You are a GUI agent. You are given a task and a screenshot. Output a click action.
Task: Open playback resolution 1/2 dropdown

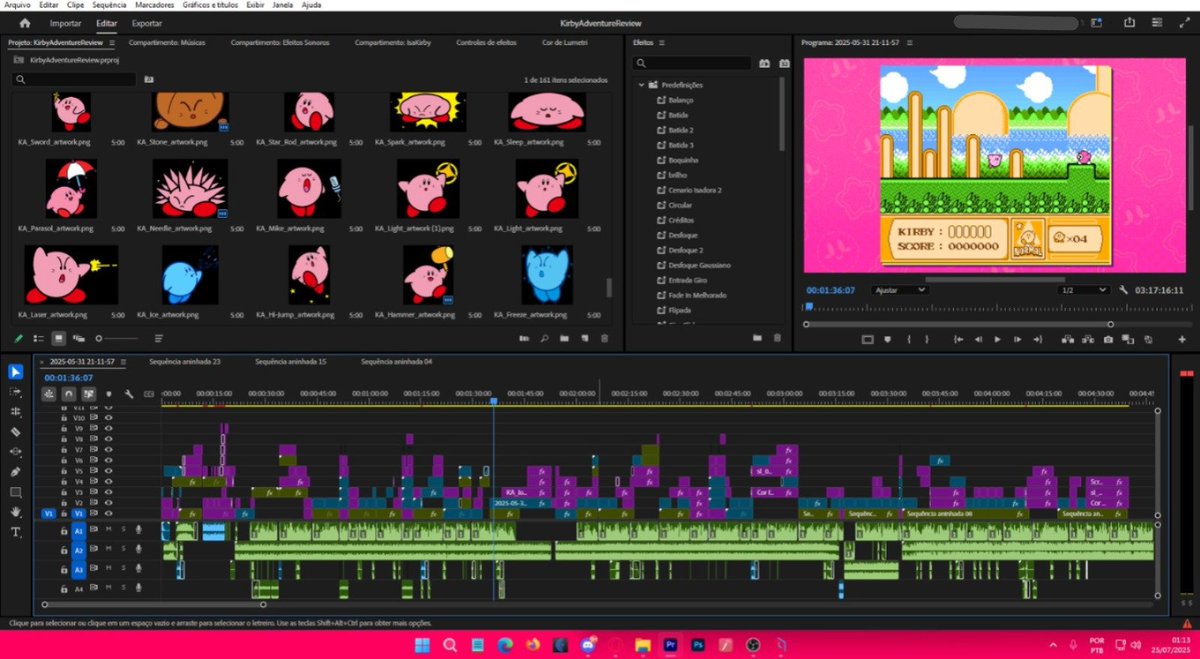[1084, 290]
